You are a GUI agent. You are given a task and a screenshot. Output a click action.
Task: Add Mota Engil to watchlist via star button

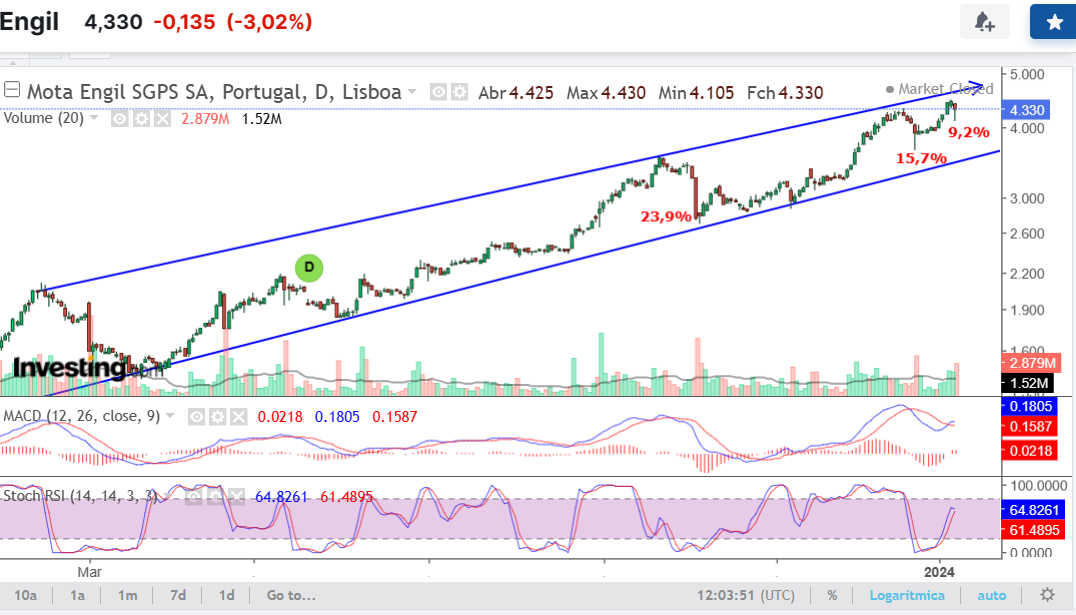click(x=1054, y=22)
